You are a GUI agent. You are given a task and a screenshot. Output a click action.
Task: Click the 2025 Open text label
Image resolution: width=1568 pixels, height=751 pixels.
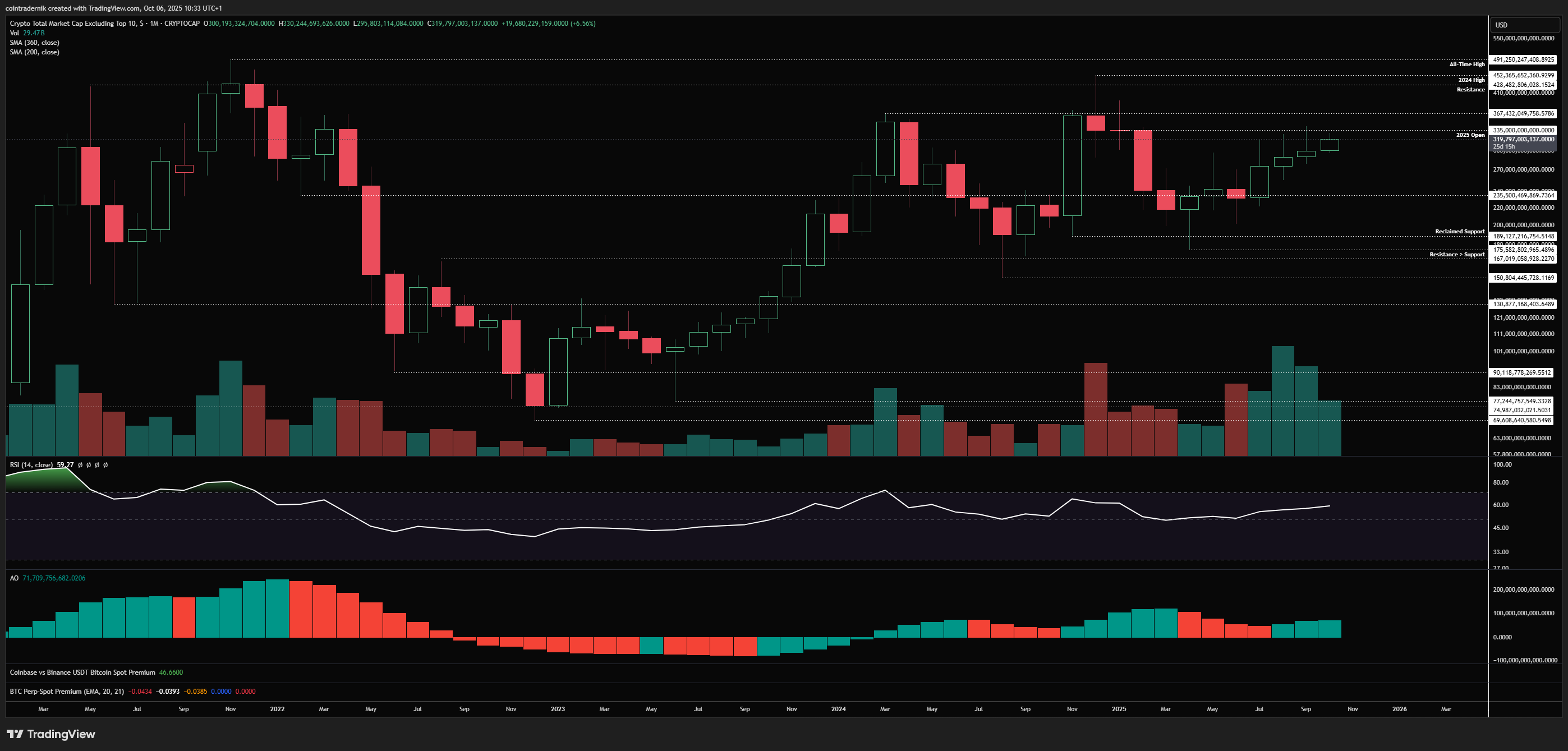pos(1470,135)
